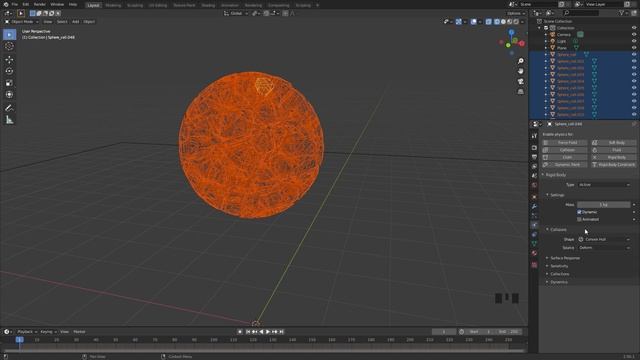Expand the Collections panel
640x360 pixels.
coord(559,274)
